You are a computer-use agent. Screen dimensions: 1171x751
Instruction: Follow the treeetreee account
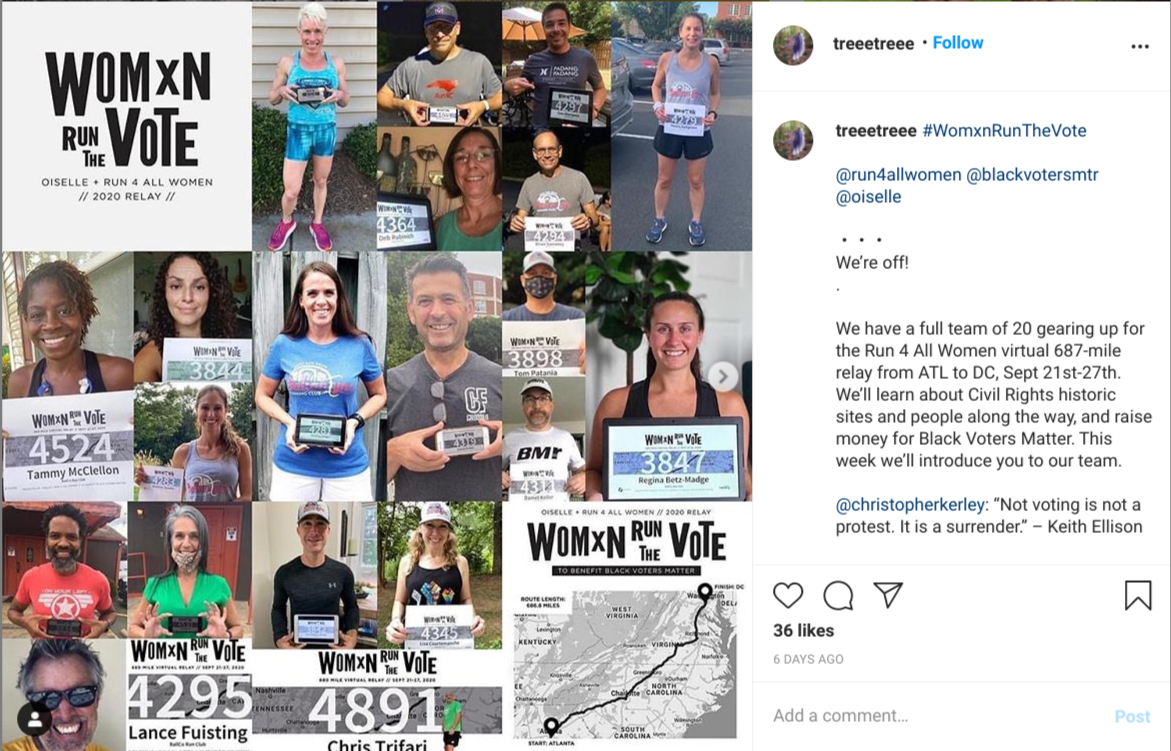tap(957, 43)
